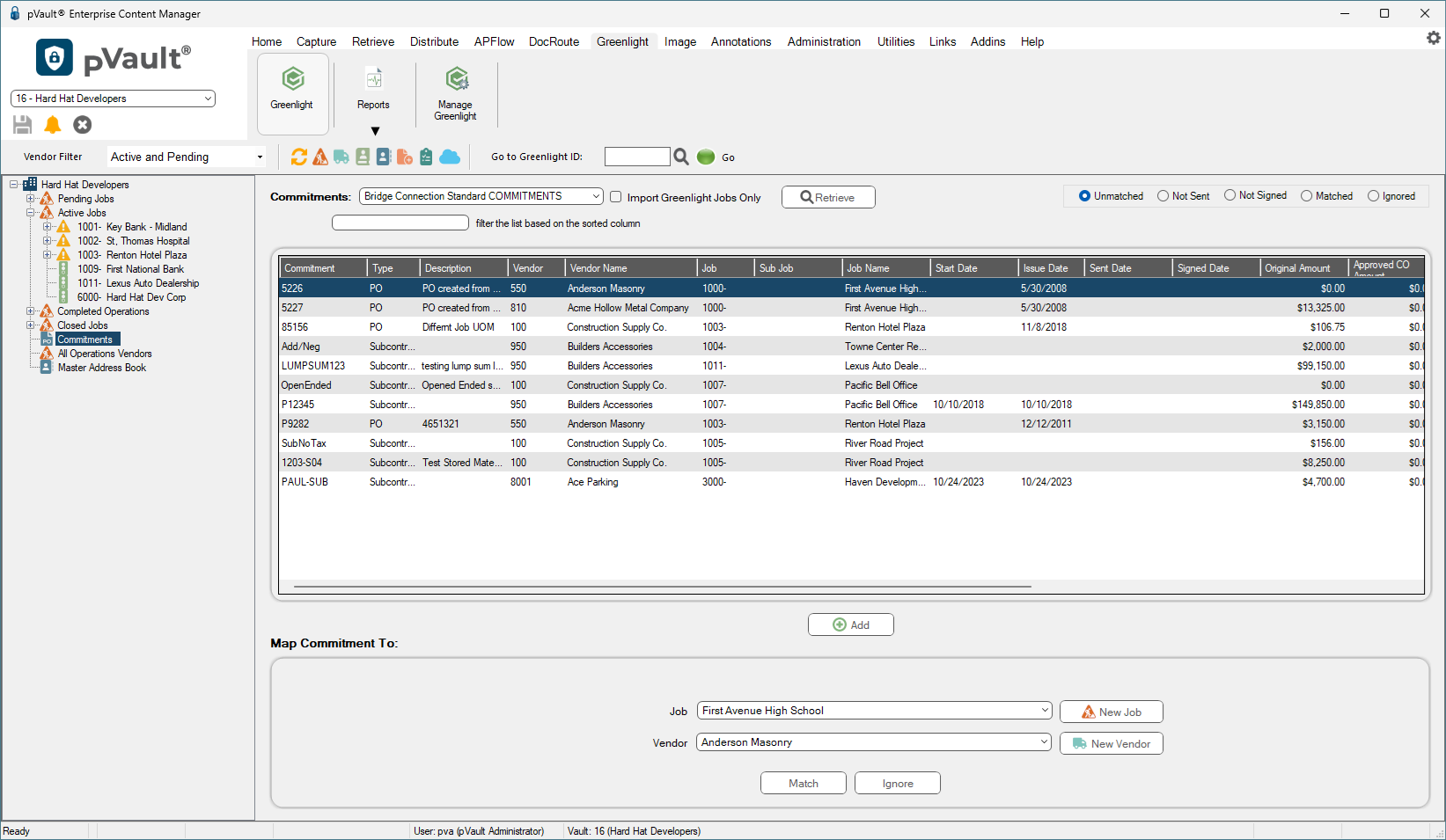Click the traffic light icon beside 1009- First National Bank
The height and width of the screenshot is (840, 1446).
[x=63, y=269]
